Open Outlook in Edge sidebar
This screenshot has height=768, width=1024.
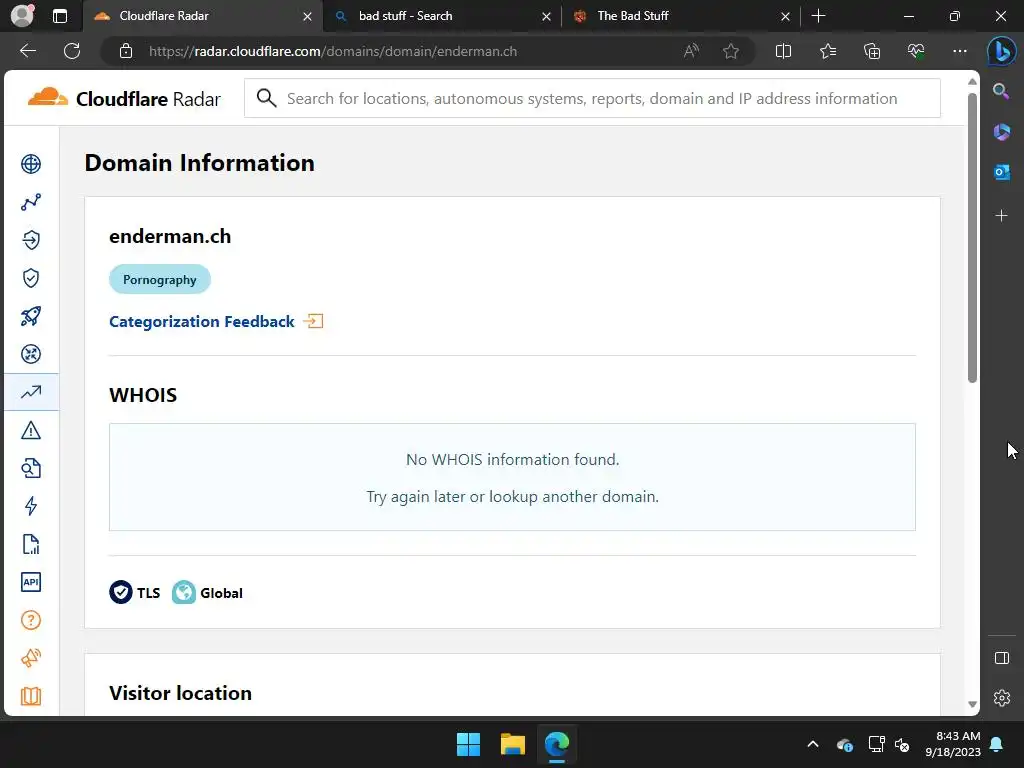[x=1001, y=172]
